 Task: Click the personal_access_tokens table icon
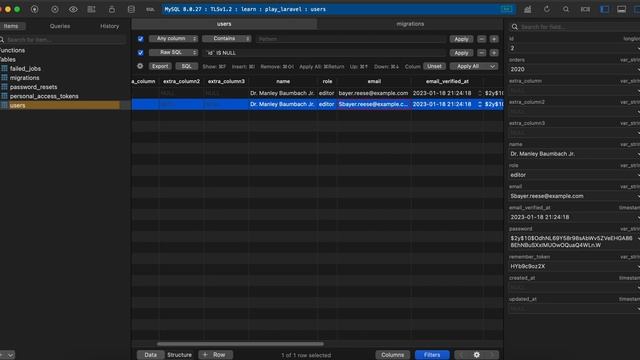(4, 96)
